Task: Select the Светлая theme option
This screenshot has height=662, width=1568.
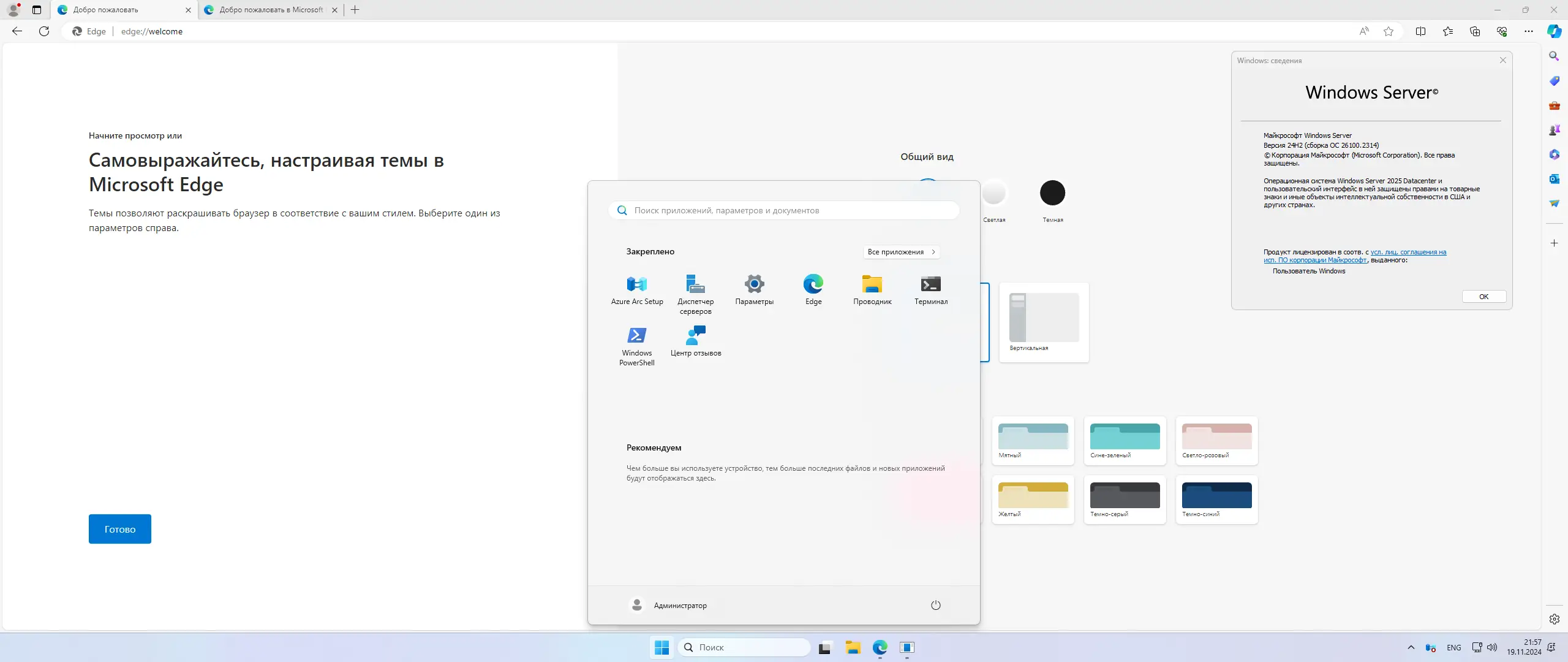Action: click(993, 193)
